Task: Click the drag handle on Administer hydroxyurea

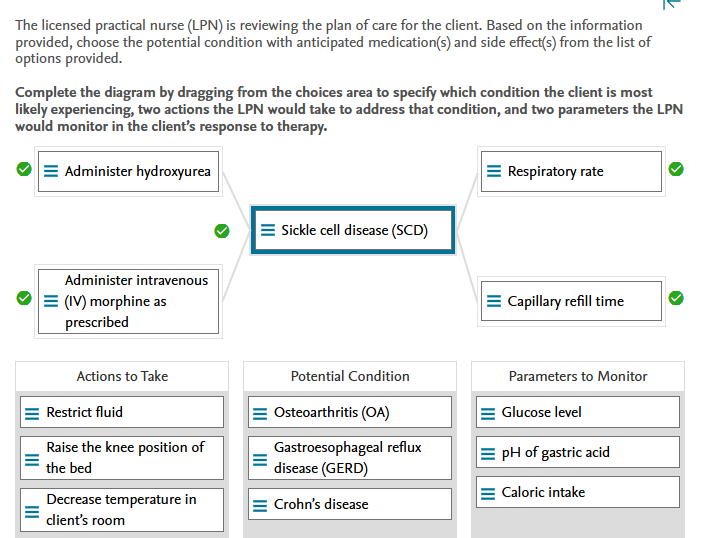Action: (x=51, y=172)
